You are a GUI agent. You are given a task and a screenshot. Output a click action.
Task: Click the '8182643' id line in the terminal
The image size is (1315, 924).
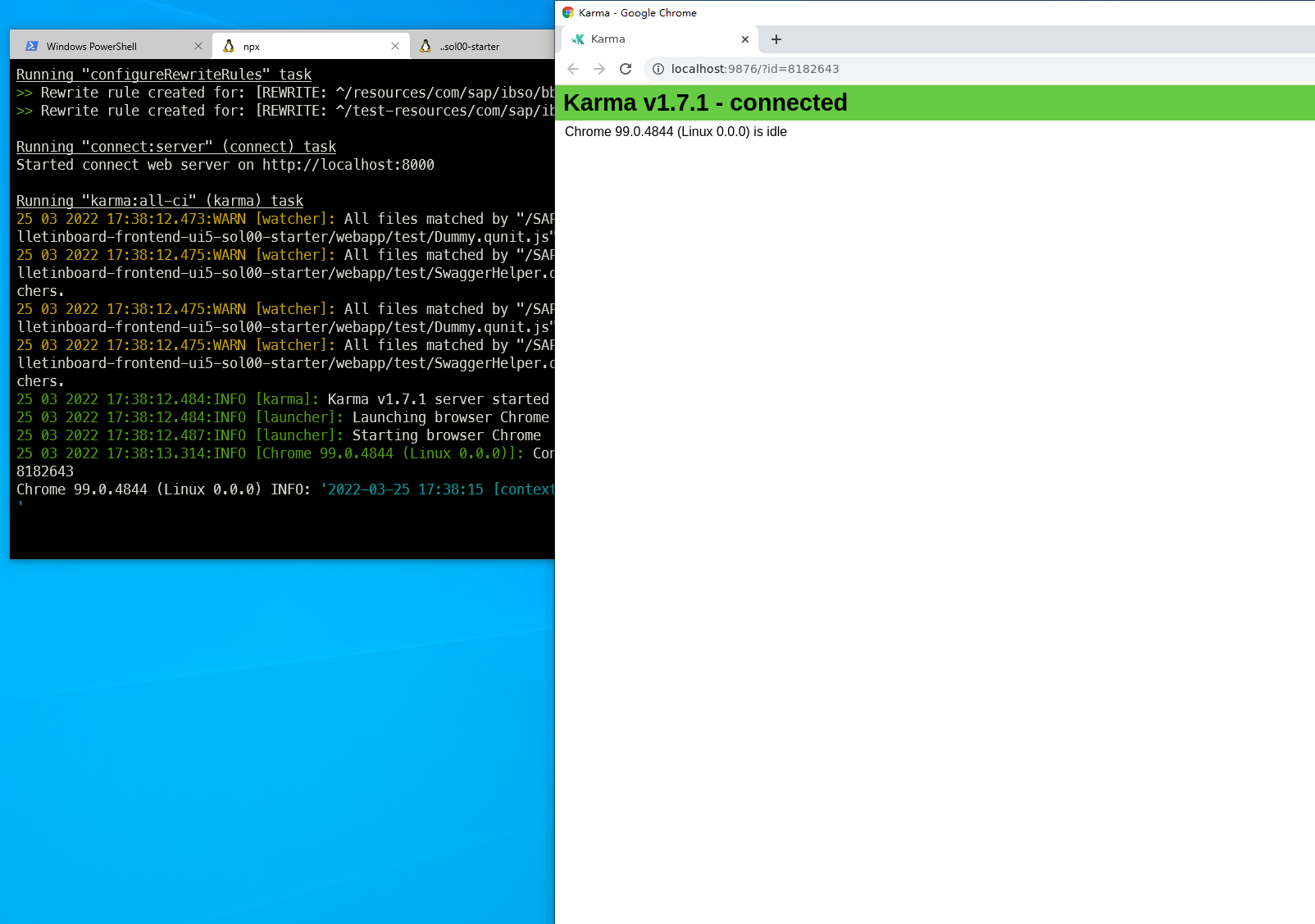click(45, 471)
